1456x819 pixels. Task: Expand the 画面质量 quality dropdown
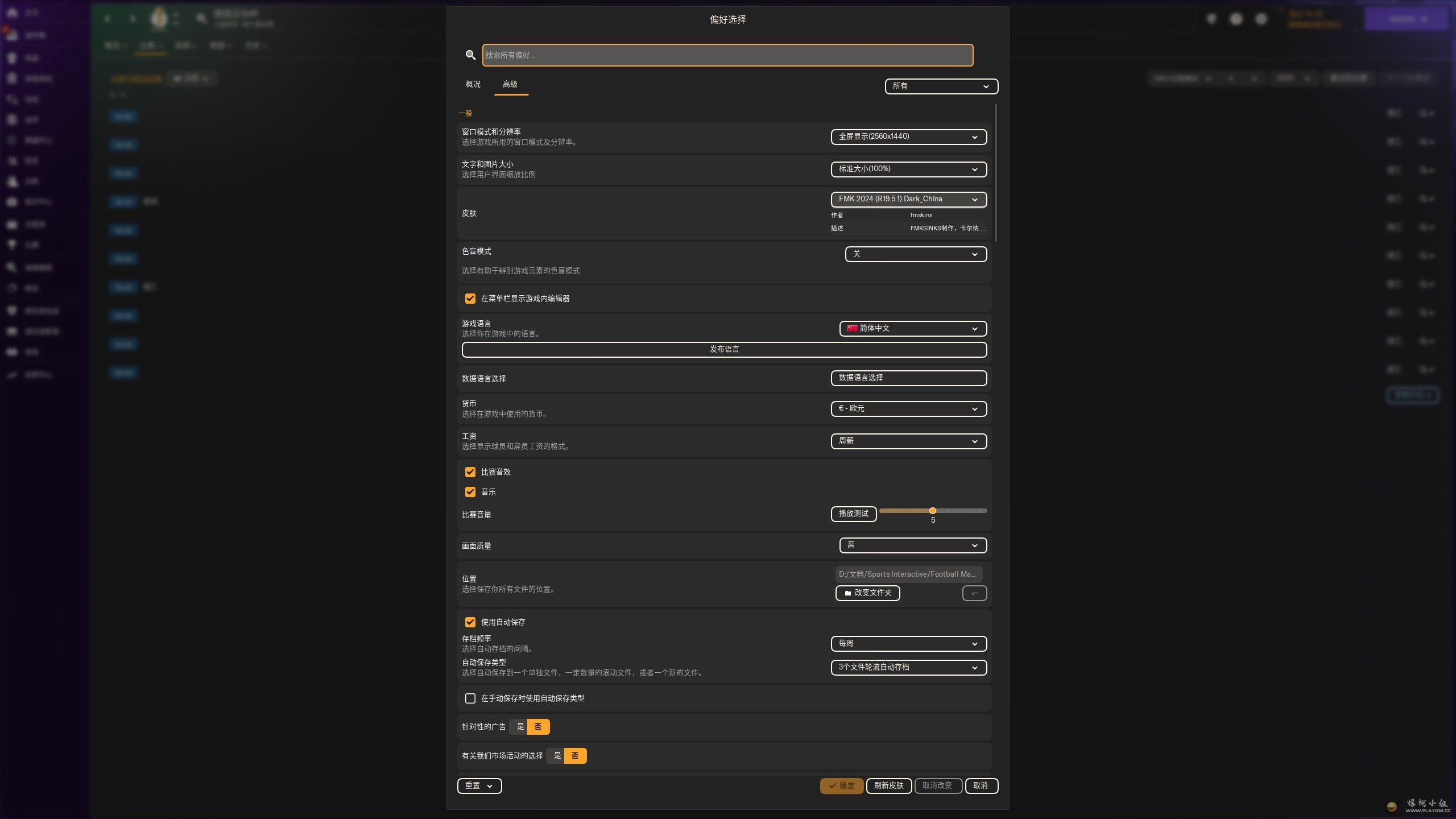[912, 545]
